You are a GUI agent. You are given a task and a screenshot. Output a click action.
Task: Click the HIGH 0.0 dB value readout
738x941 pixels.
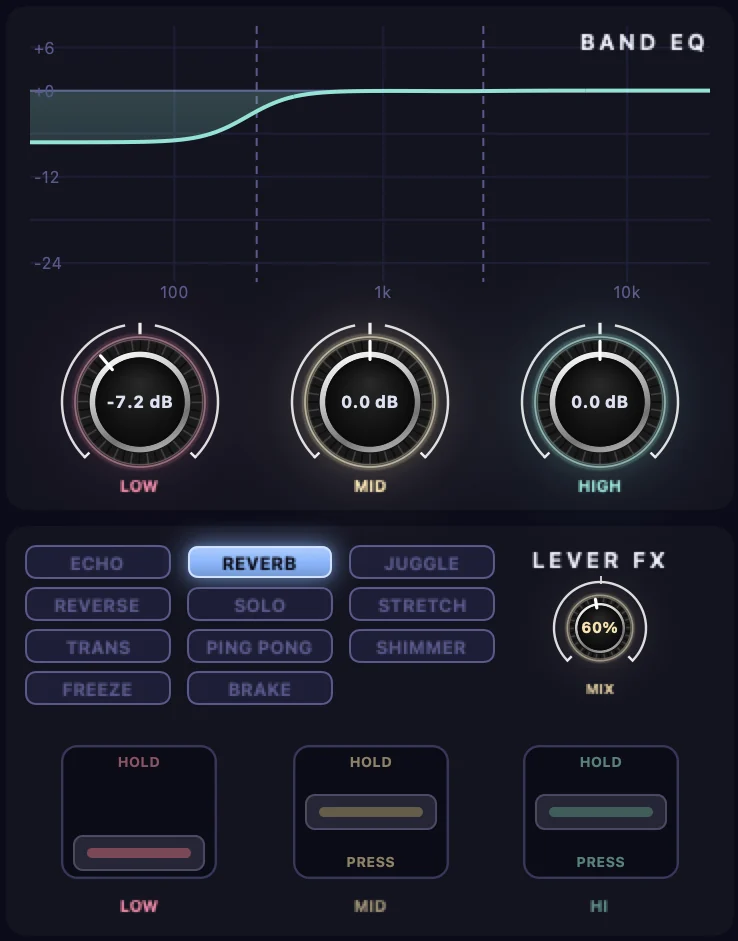[599, 401]
